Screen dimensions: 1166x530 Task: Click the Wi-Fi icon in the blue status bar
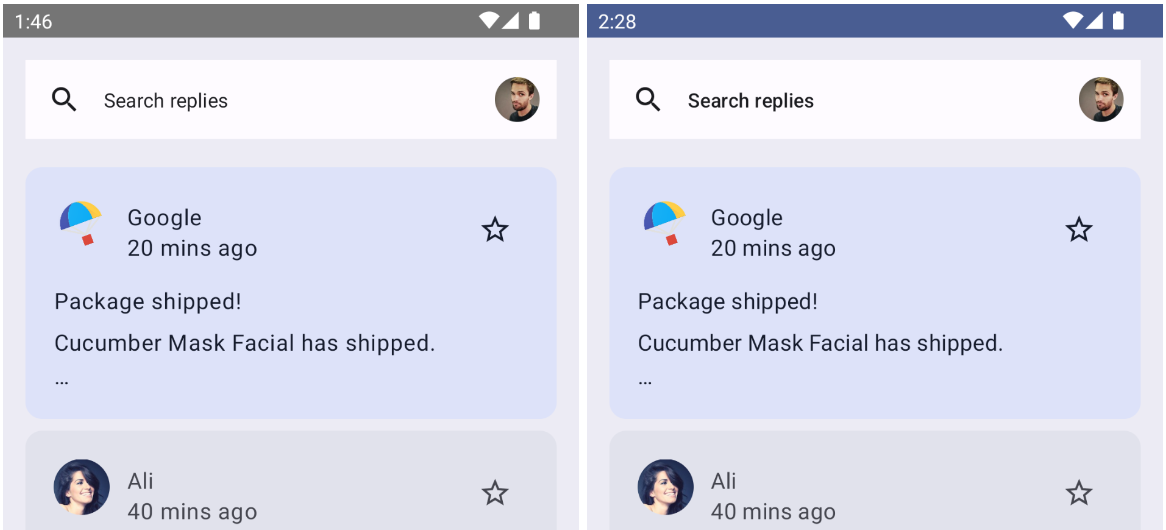point(1073,21)
